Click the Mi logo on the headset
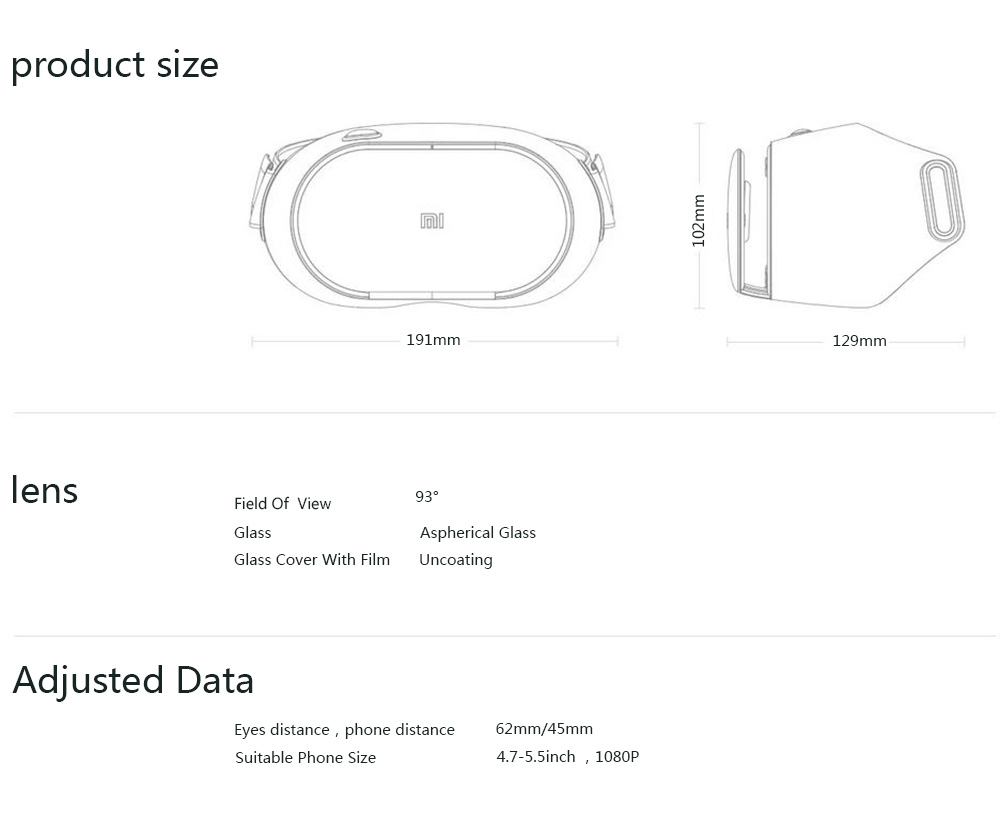Image resolution: width=1000 pixels, height=830 pixels. [x=432, y=220]
